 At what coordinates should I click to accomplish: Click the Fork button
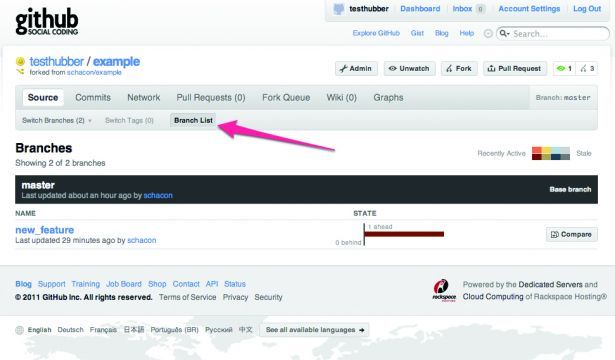pyautogui.click(x=459, y=69)
